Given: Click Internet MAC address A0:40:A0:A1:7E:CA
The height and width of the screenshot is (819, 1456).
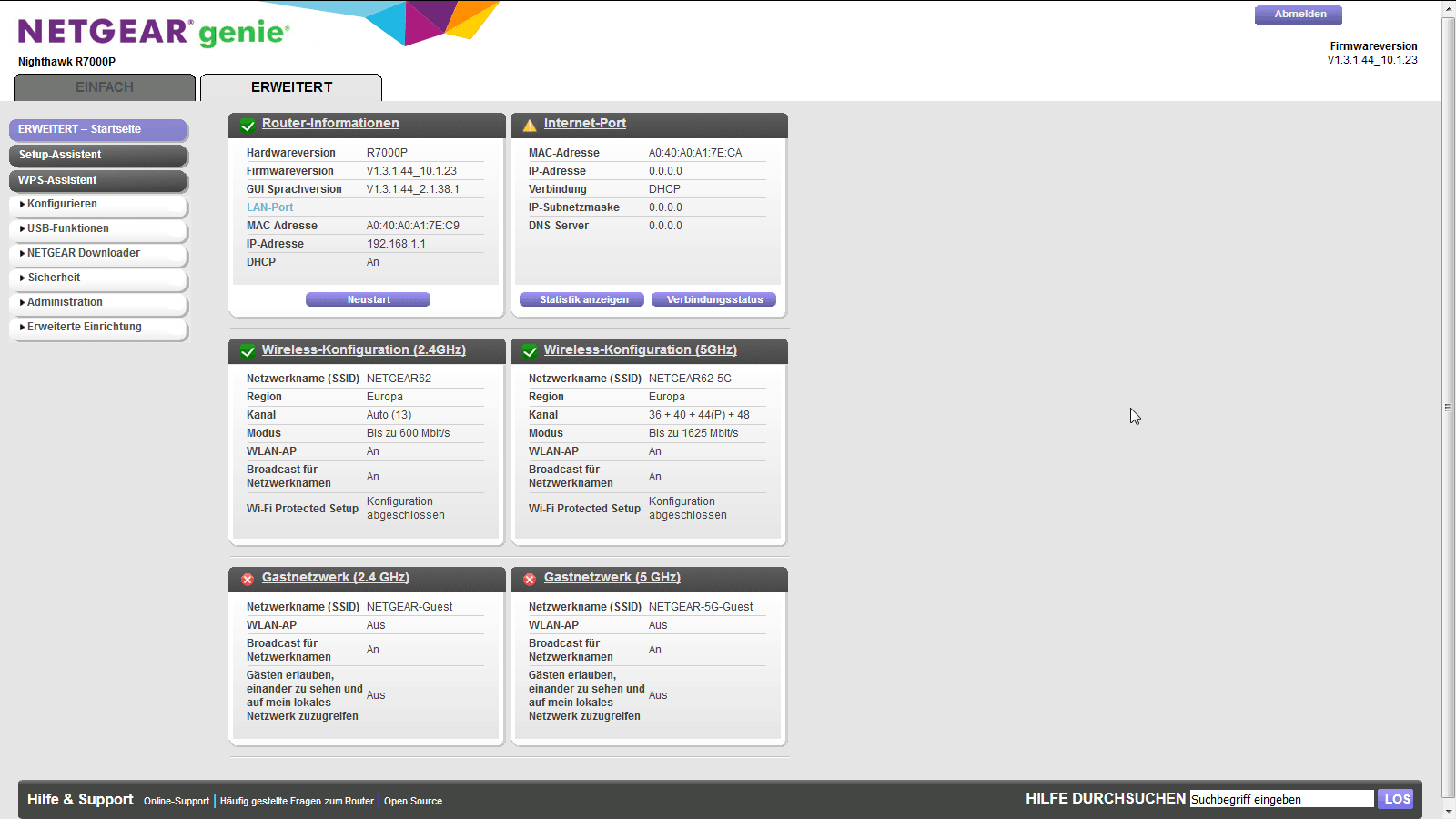Looking at the screenshot, I should (x=695, y=153).
